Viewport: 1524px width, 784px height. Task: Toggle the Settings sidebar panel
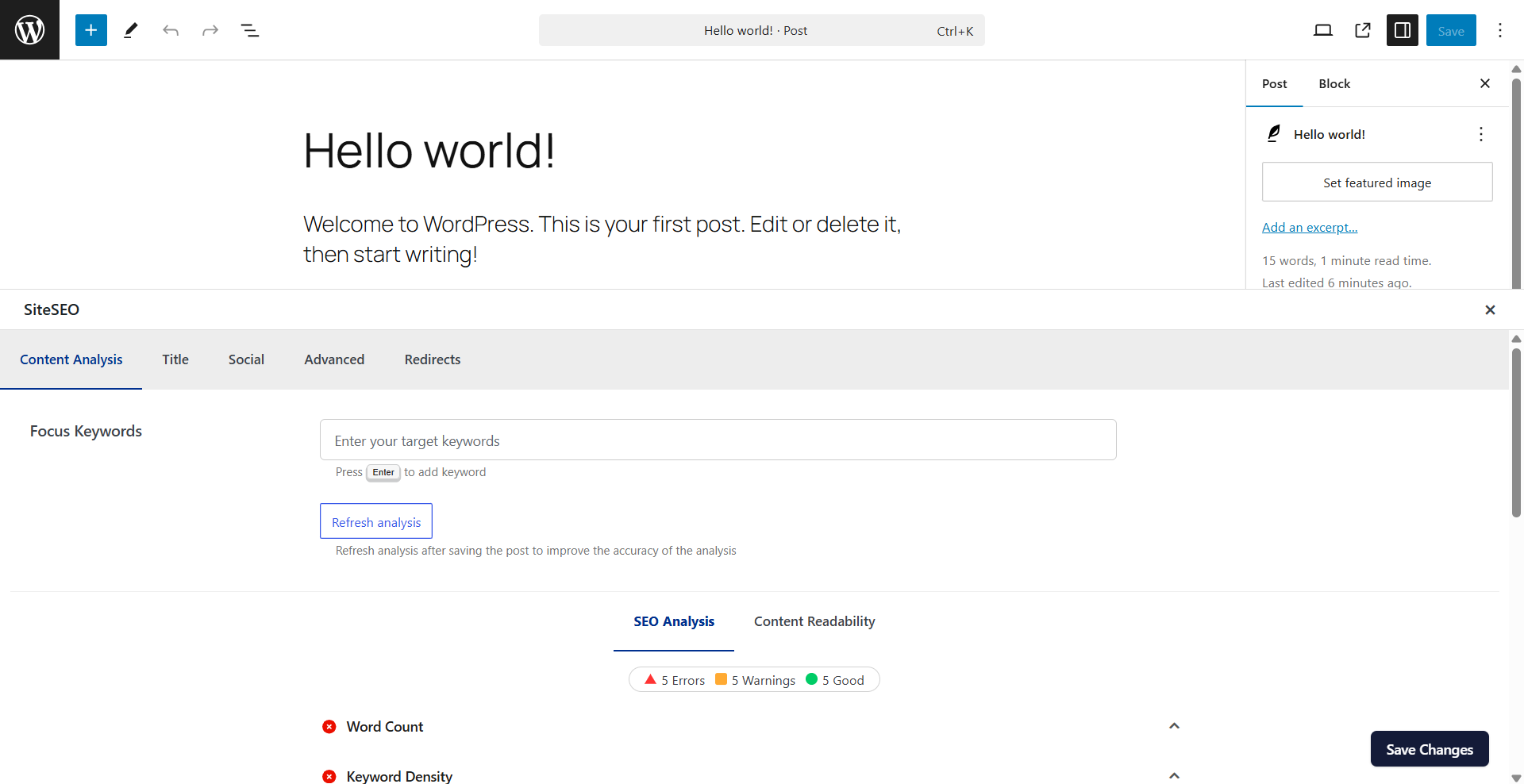(1403, 30)
